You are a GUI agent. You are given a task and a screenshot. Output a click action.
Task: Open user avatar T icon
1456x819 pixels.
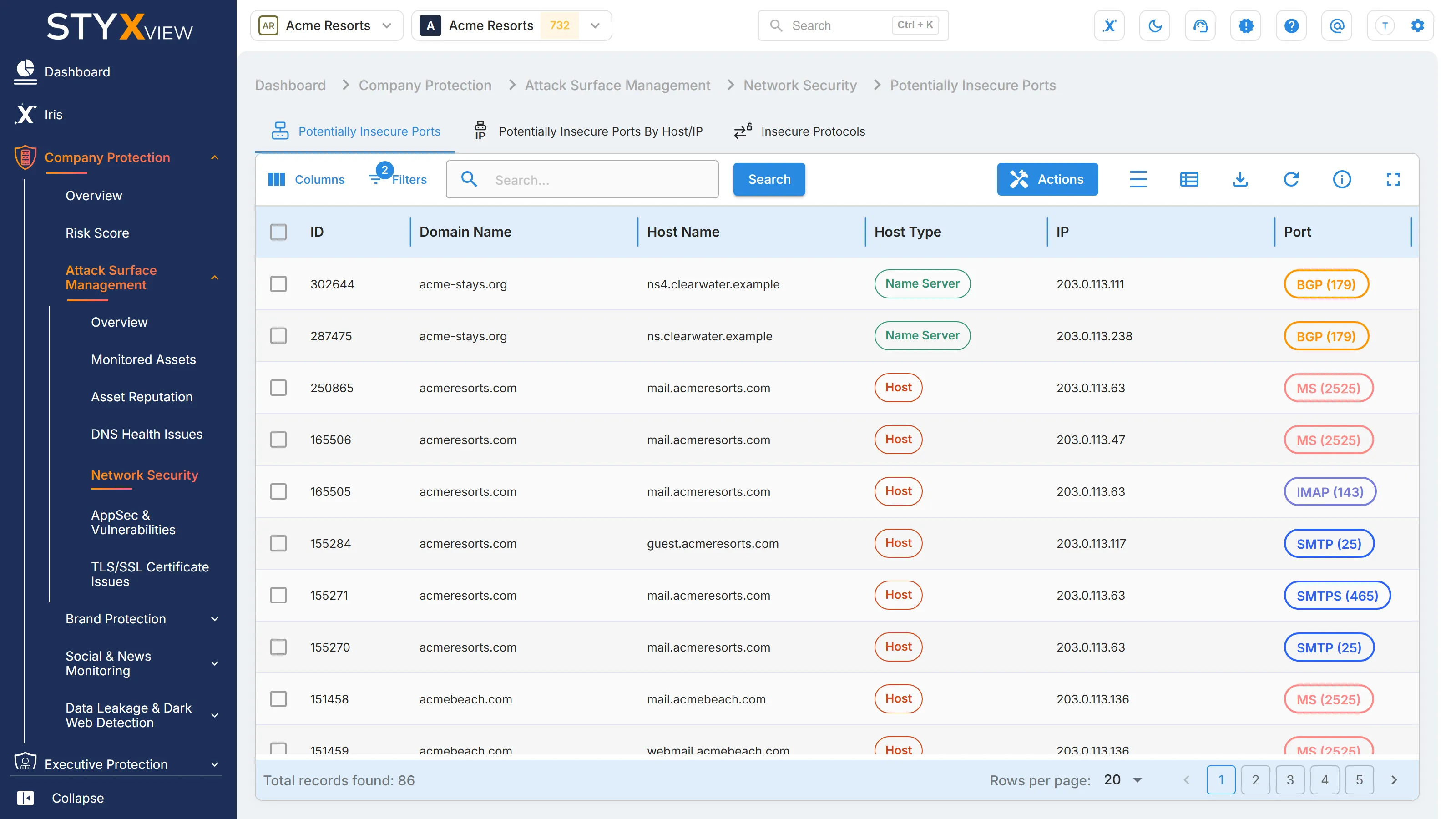[x=1384, y=25]
